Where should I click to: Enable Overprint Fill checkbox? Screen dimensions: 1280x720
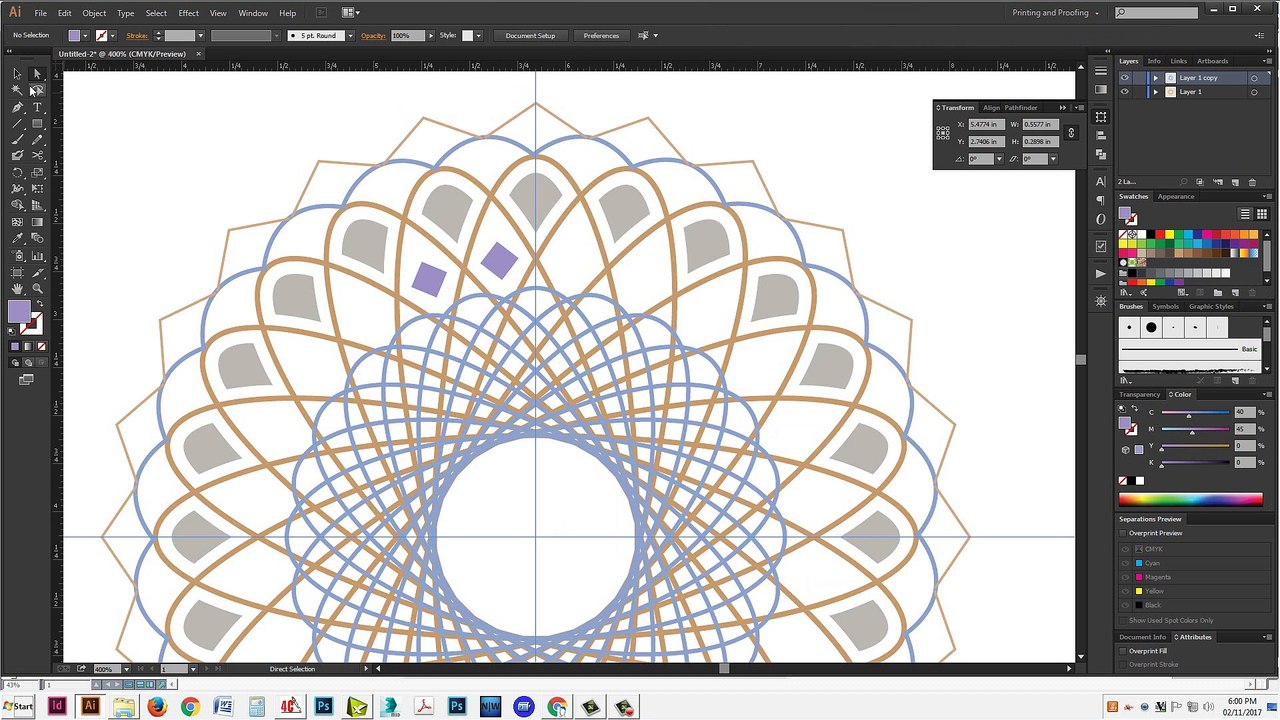tap(1124, 651)
